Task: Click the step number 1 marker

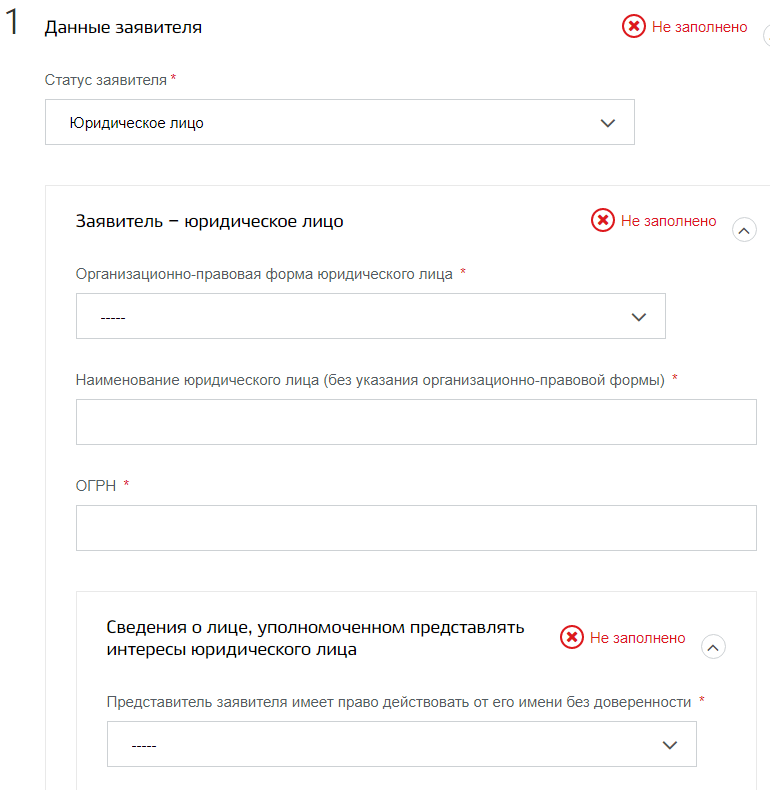Action: pos(12,23)
